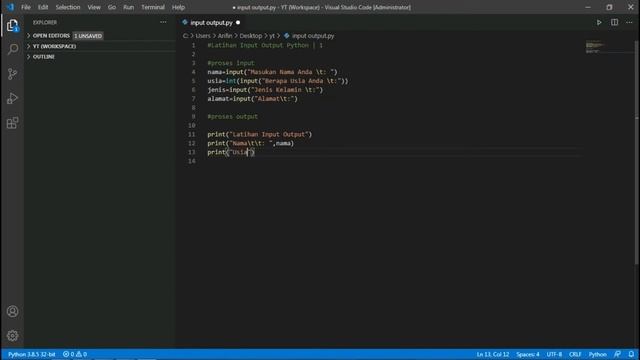Click the editor vertical scrollbar
The height and width of the screenshot is (360, 640).
click(x=637, y=152)
